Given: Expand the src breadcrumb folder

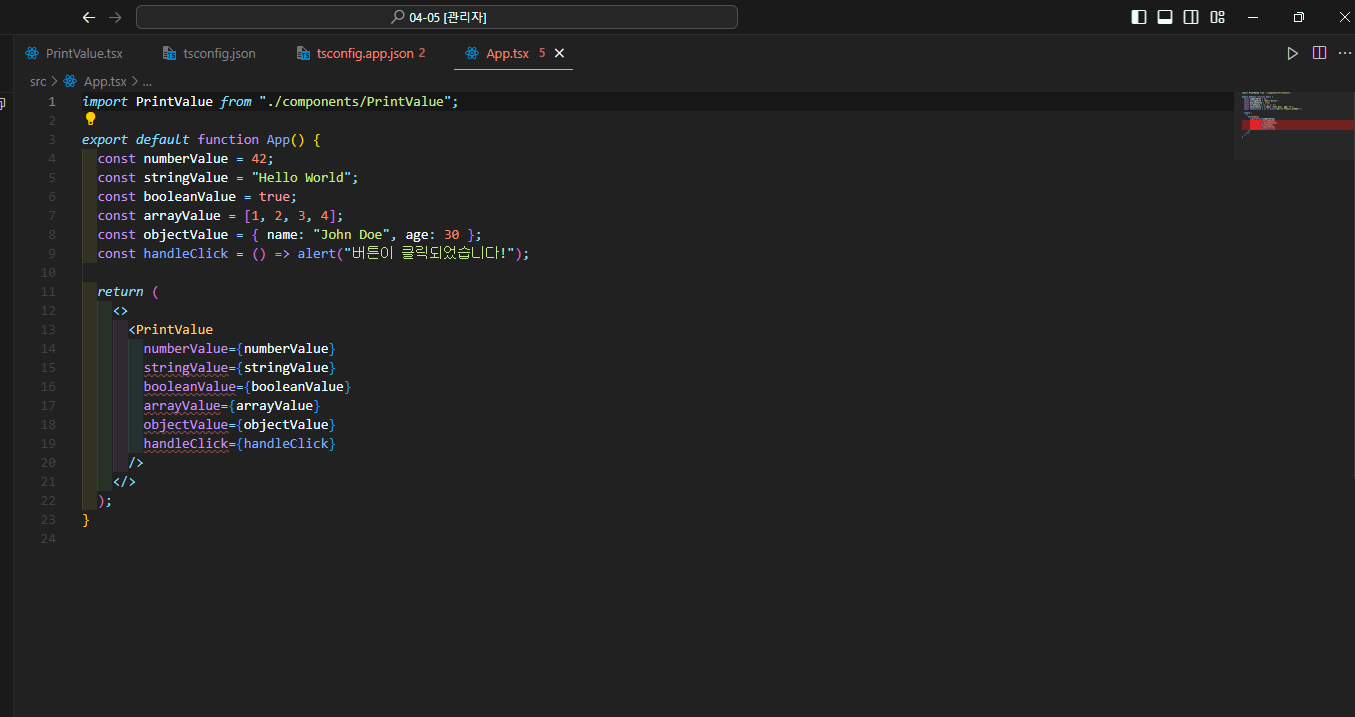Looking at the screenshot, I should click(x=38, y=81).
